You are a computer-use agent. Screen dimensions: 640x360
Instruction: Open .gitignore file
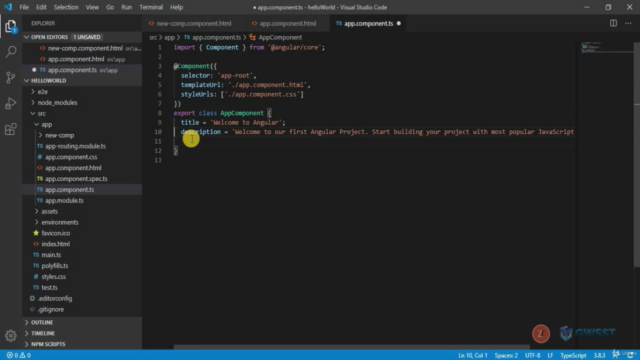pyautogui.click(x=82, y=309)
